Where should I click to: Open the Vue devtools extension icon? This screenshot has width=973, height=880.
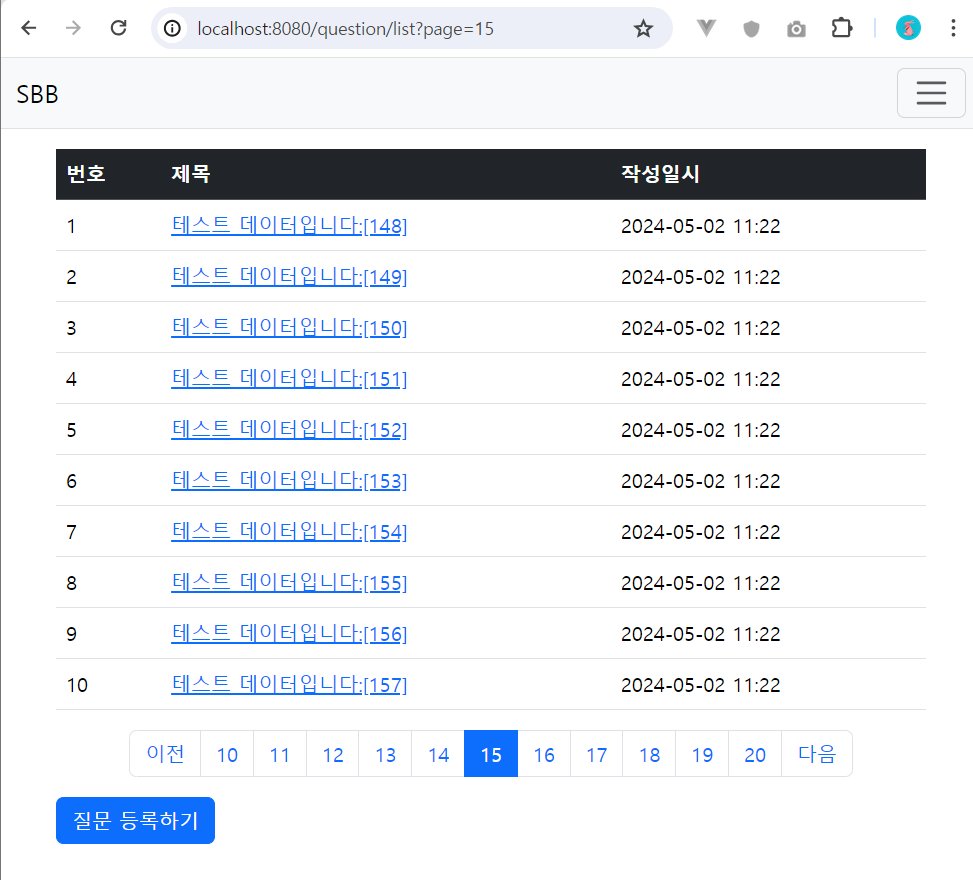pos(706,28)
